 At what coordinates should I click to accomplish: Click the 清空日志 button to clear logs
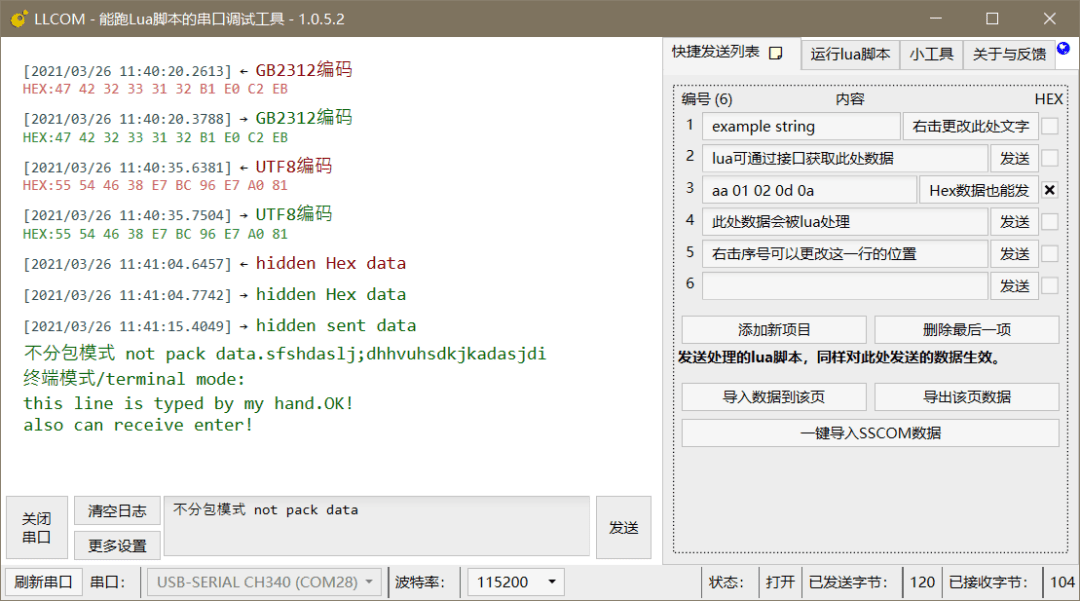tap(116, 510)
